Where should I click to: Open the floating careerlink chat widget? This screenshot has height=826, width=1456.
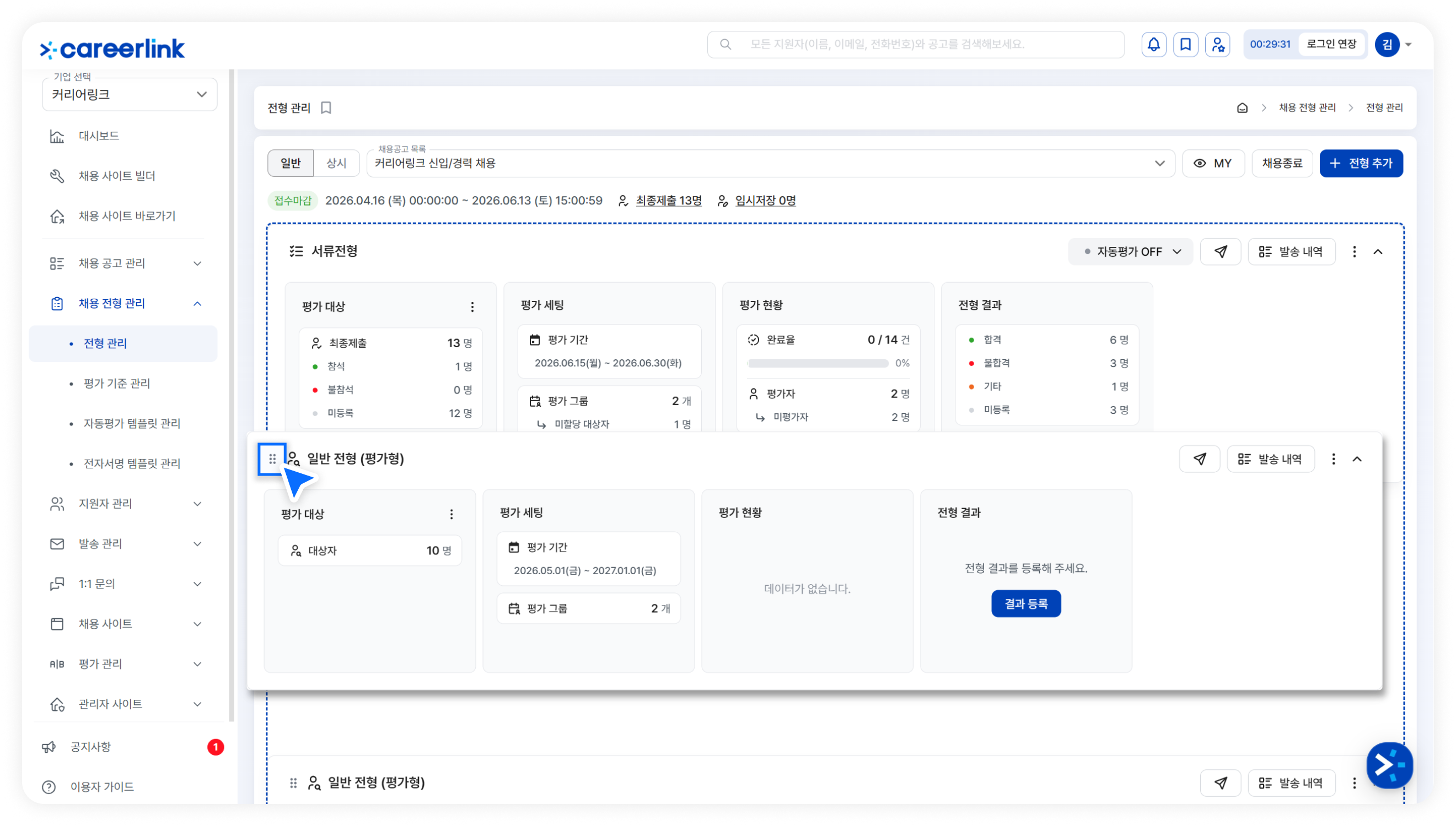tap(1389, 765)
